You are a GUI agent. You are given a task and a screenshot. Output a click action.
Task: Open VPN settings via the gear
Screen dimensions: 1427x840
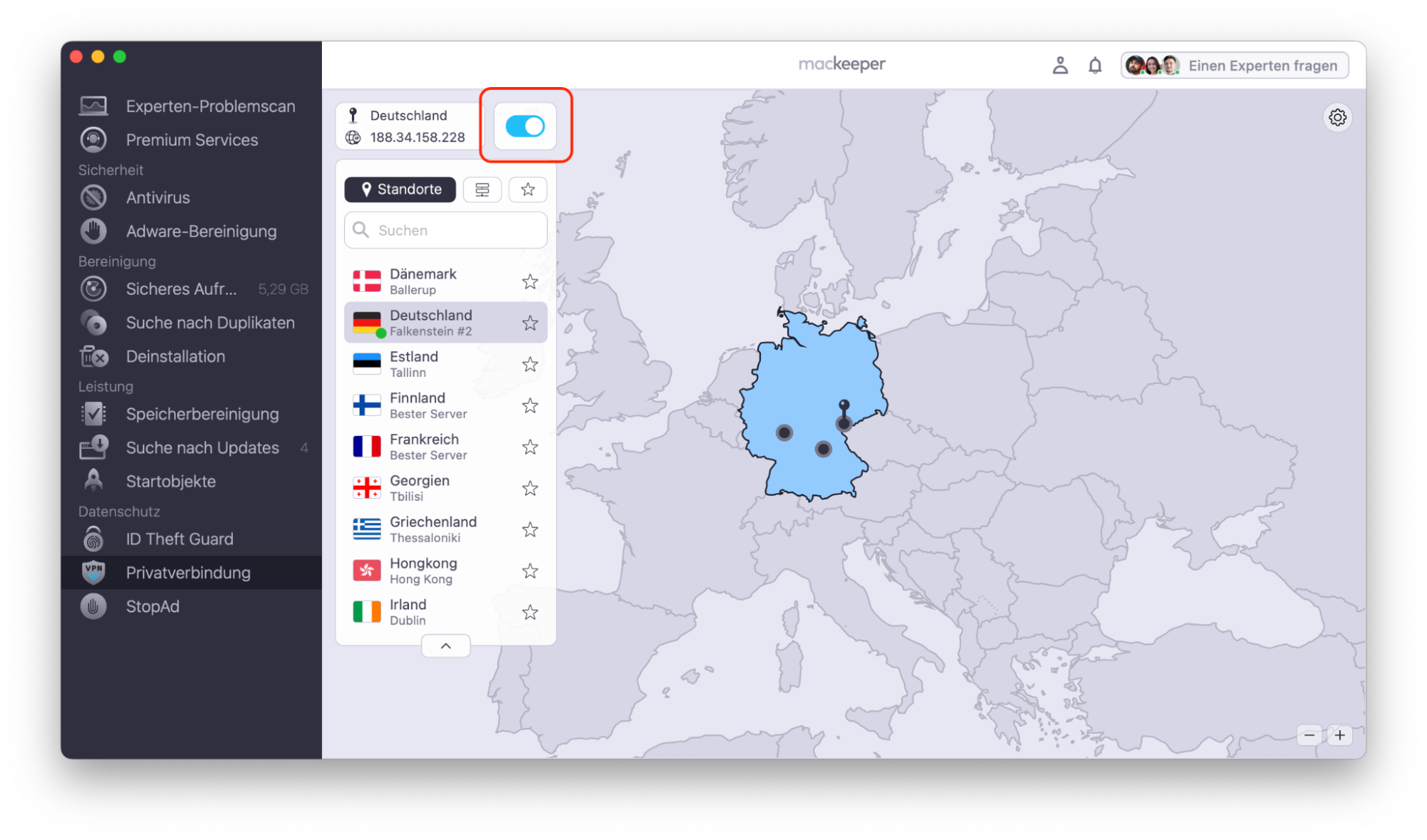click(1338, 117)
